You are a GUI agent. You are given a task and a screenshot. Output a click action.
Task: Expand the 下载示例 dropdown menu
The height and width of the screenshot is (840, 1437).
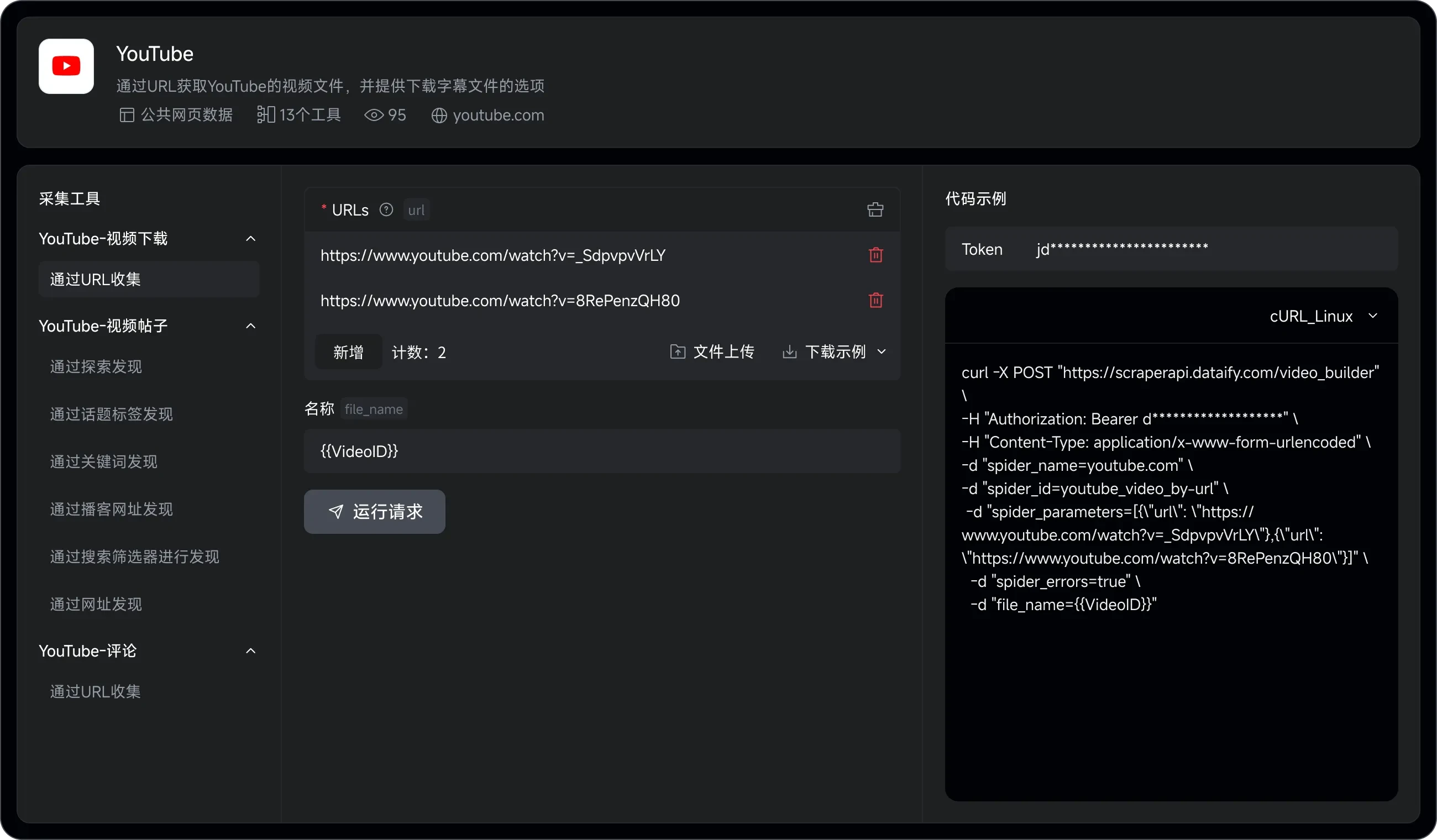[x=882, y=351]
